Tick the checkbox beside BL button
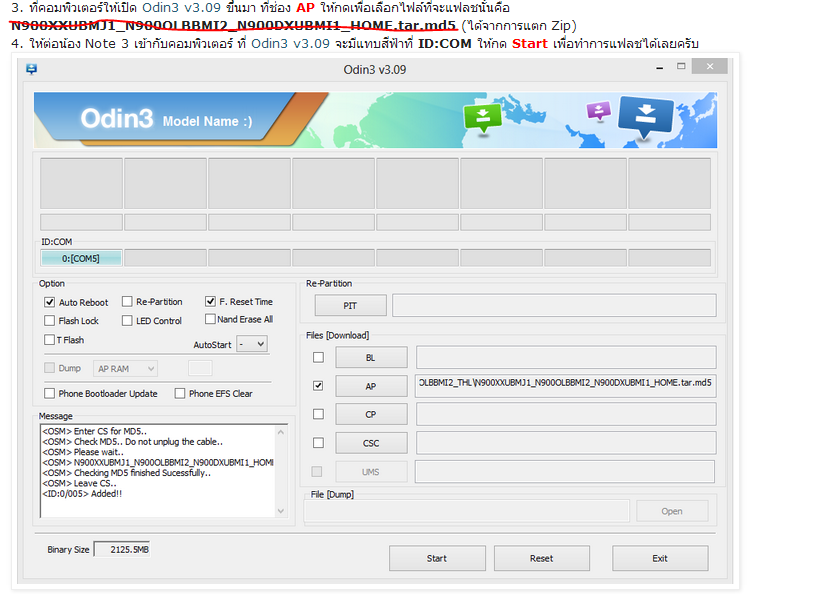 pyautogui.click(x=318, y=357)
